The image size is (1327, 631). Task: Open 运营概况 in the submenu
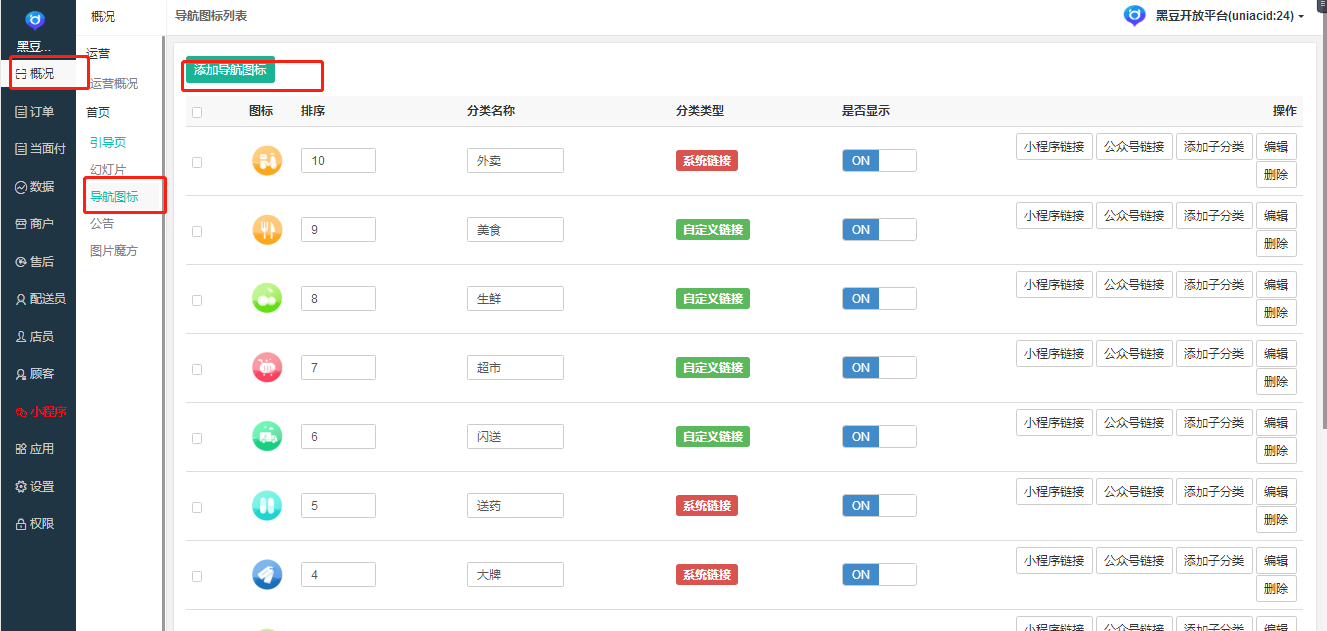click(114, 83)
